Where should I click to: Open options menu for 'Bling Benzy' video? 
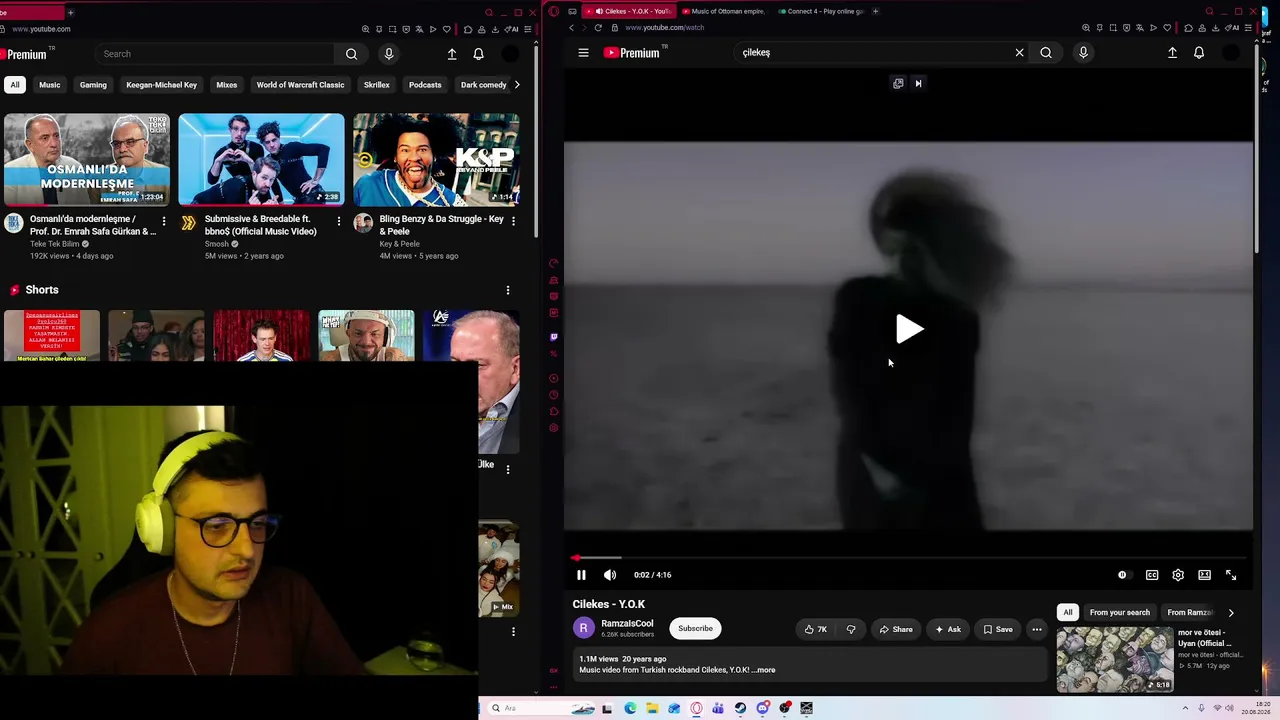pos(513,221)
